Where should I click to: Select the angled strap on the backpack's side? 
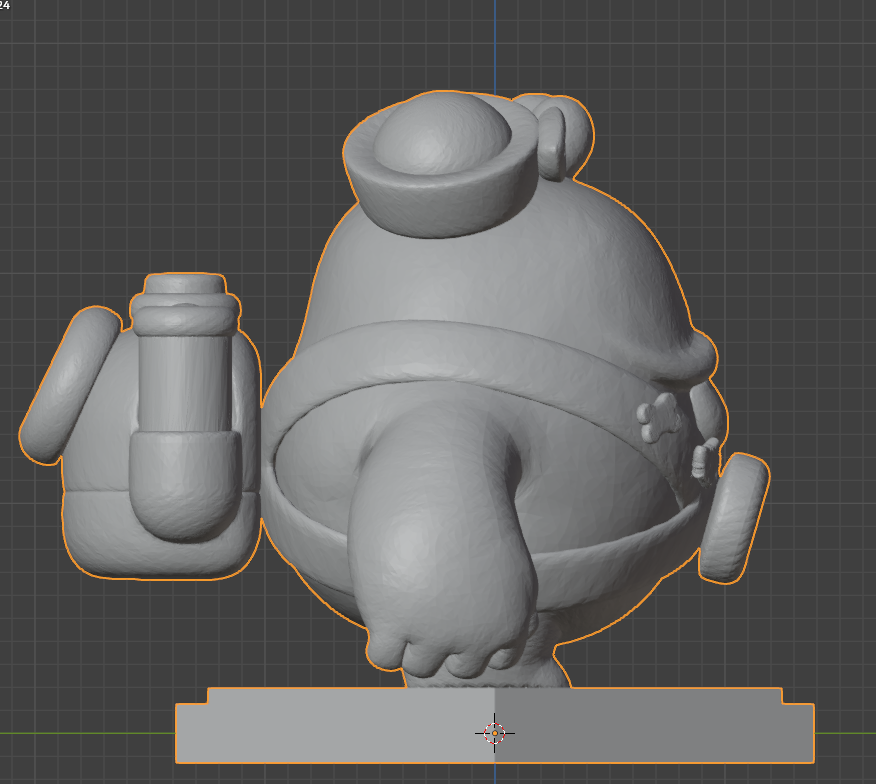(70, 385)
